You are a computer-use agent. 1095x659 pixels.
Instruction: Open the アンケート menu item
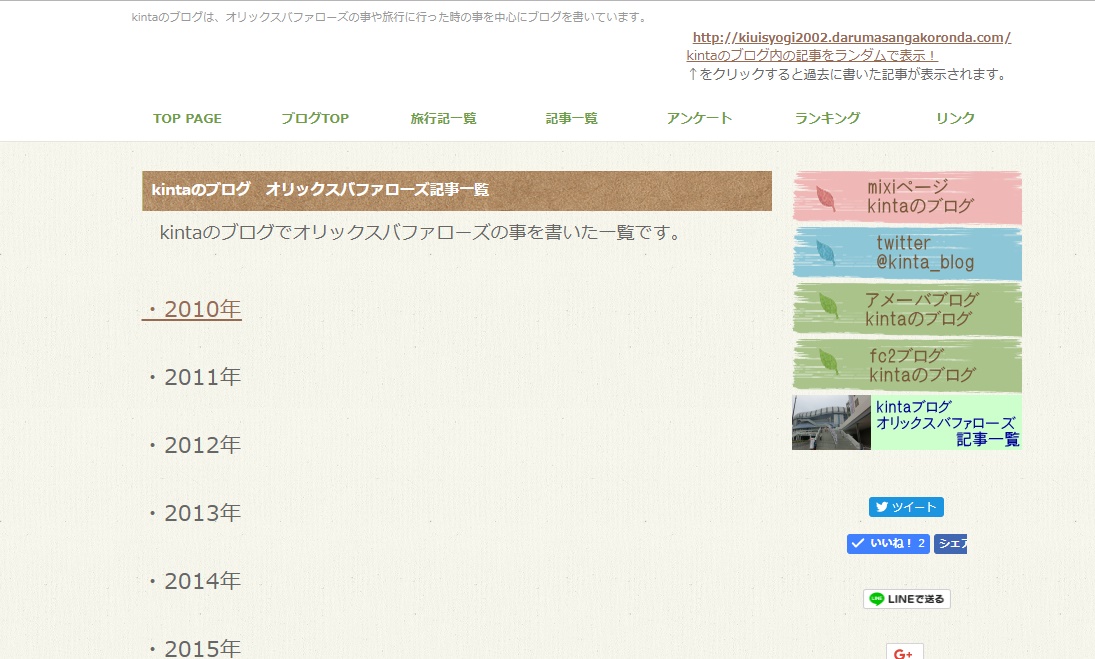699,119
